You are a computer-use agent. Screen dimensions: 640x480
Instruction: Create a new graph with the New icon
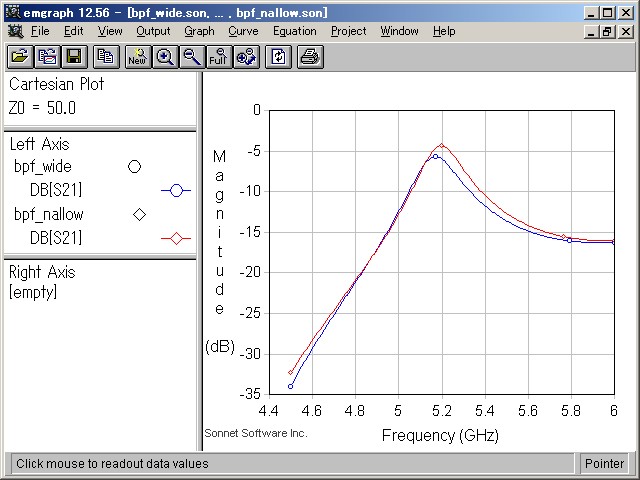coord(138,57)
